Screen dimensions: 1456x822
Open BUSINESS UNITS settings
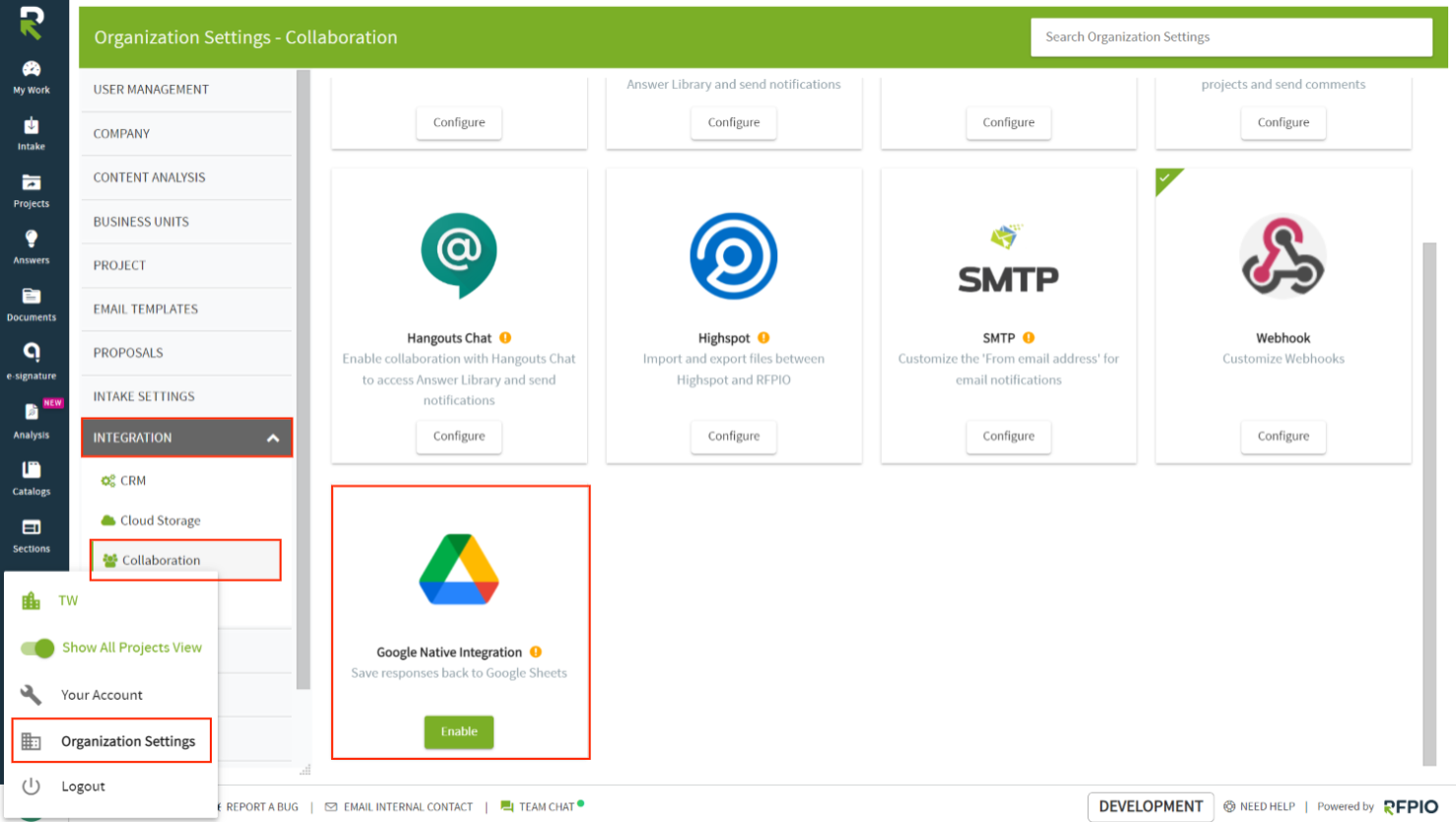186,222
